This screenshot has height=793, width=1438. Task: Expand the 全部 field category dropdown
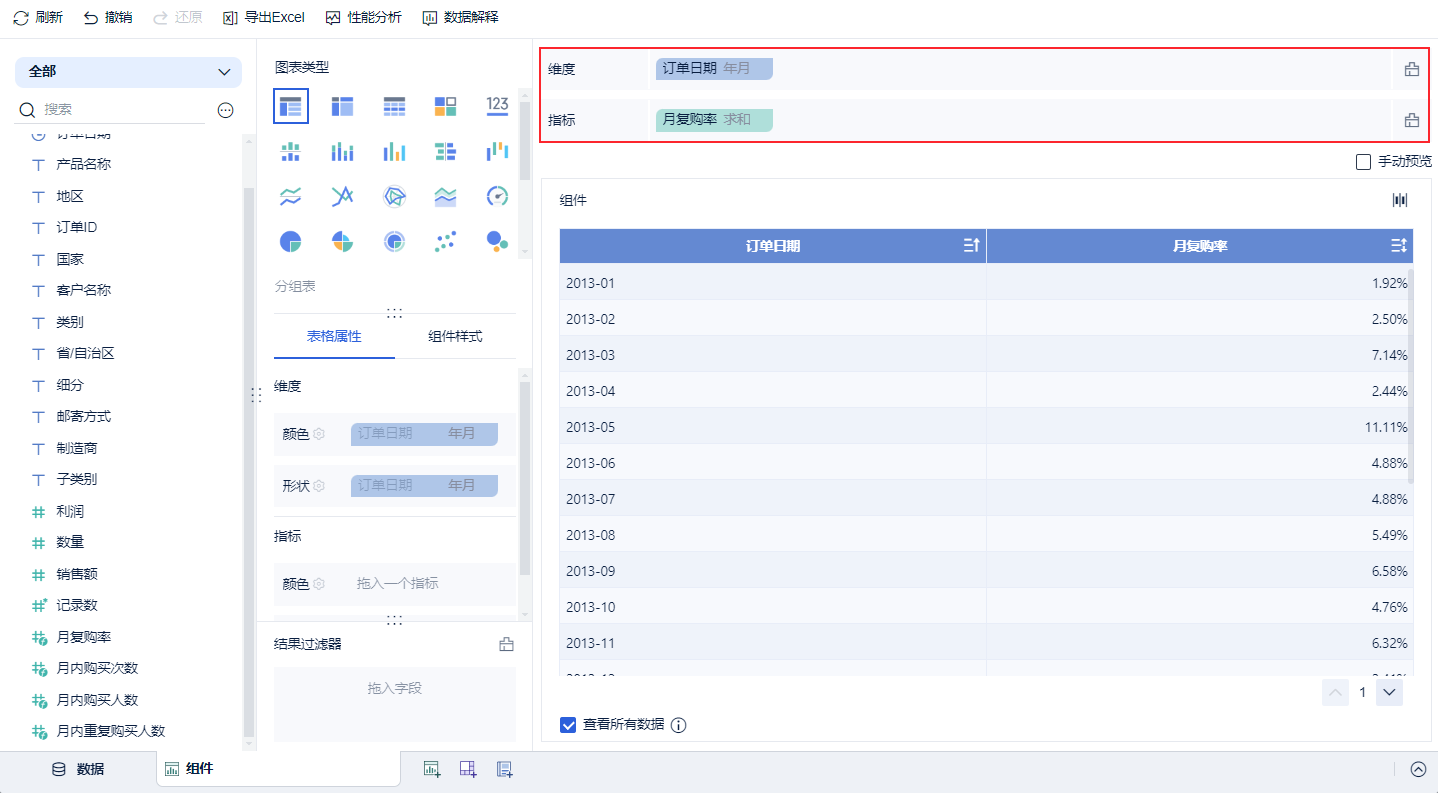click(x=128, y=72)
